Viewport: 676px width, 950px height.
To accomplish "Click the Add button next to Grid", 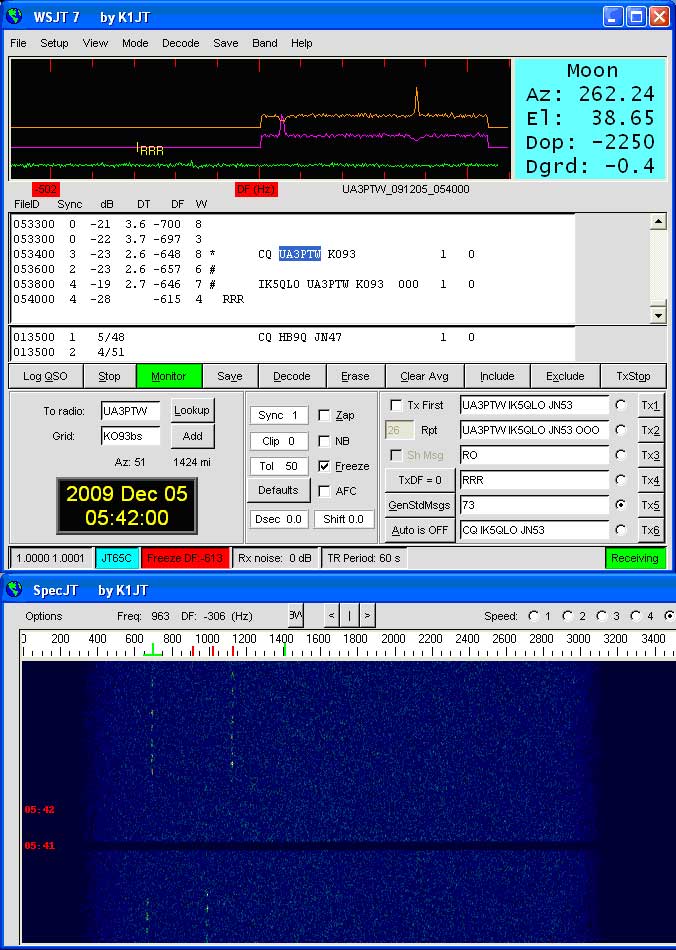I will pyautogui.click(x=192, y=436).
